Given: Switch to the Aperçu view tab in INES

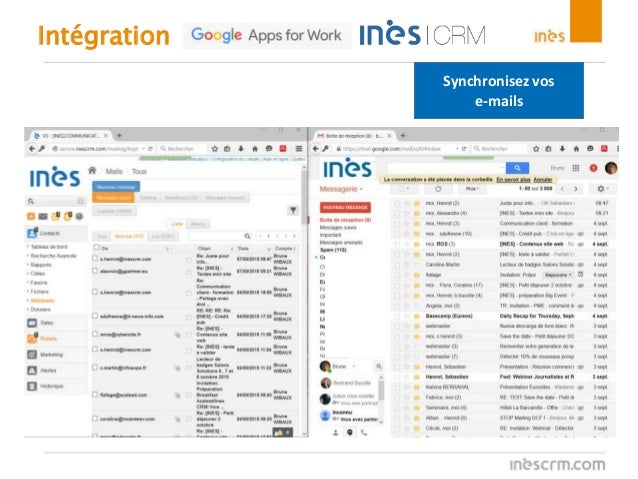Looking at the screenshot, I should (x=198, y=224).
